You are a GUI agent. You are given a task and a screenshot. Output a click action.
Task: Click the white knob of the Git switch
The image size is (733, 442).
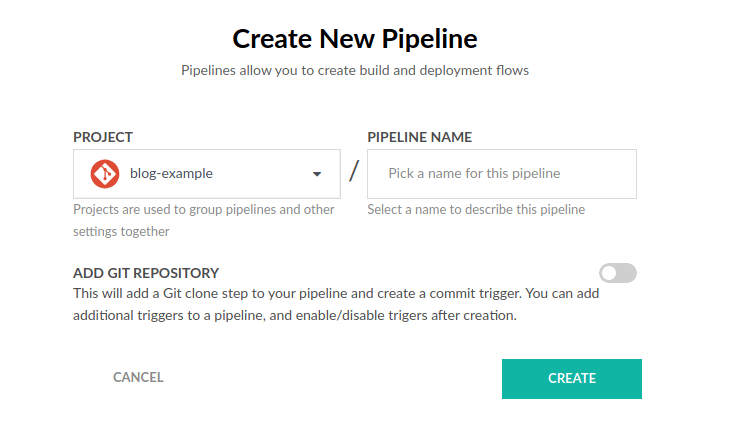[x=609, y=273]
